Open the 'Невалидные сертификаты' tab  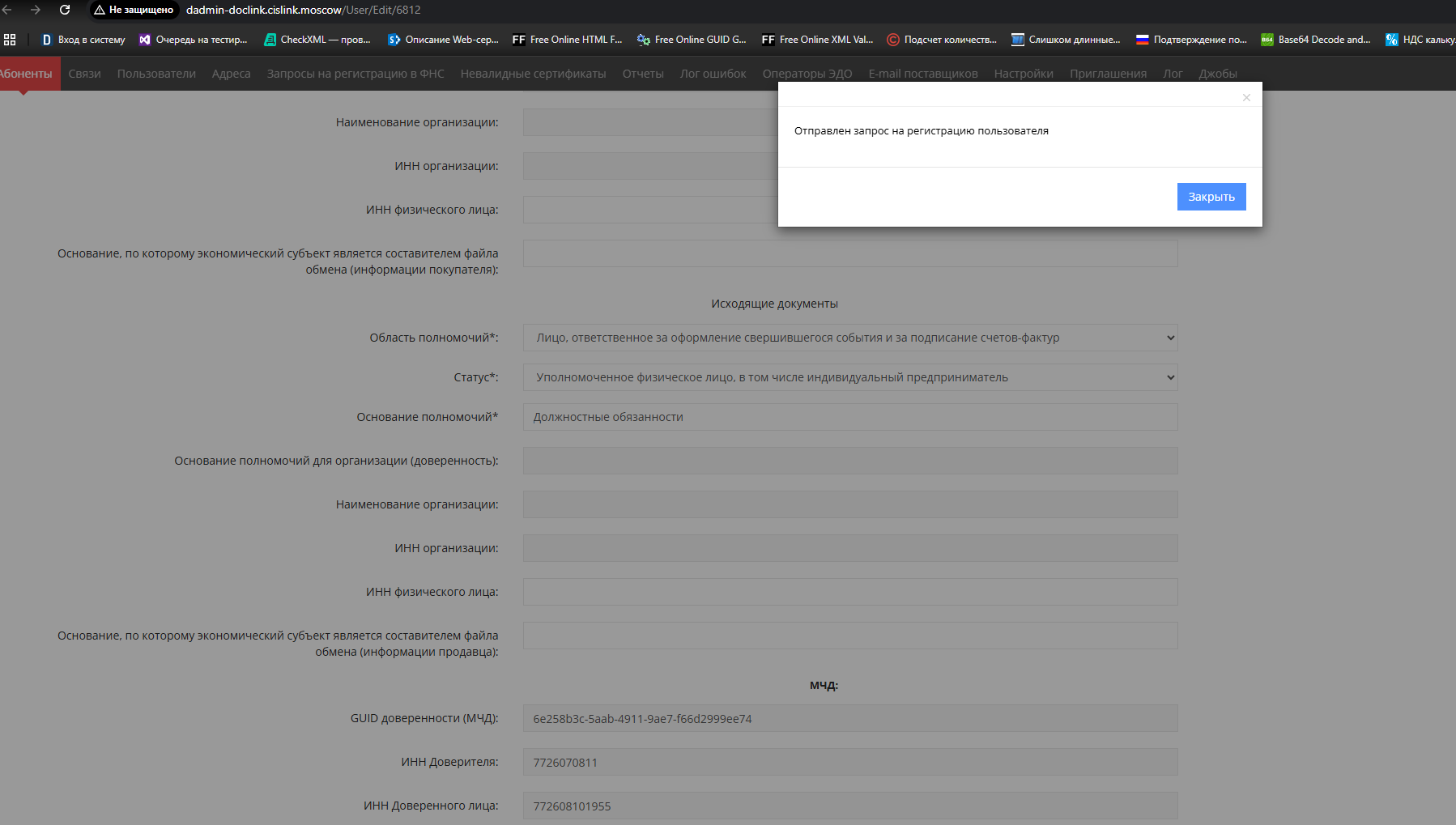534,74
